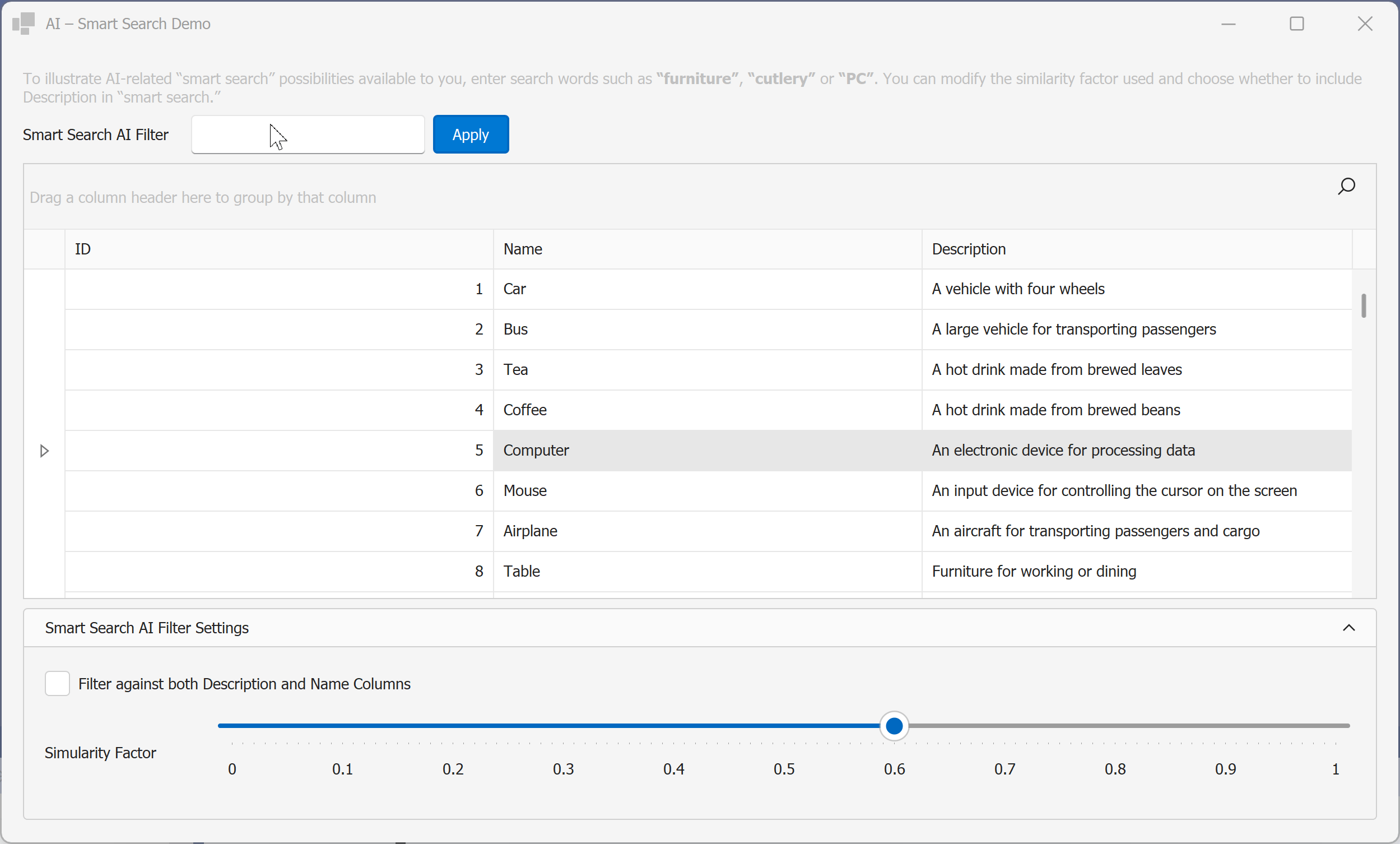Click the ID cell of the Table row
This screenshot has width=1400, height=844.
tap(279, 572)
